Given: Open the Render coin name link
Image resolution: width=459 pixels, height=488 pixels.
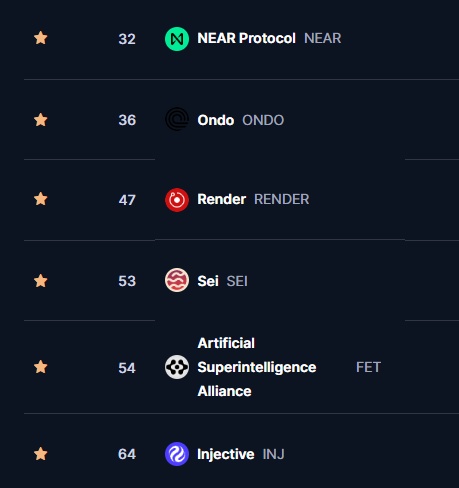Looking at the screenshot, I should click(221, 199).
